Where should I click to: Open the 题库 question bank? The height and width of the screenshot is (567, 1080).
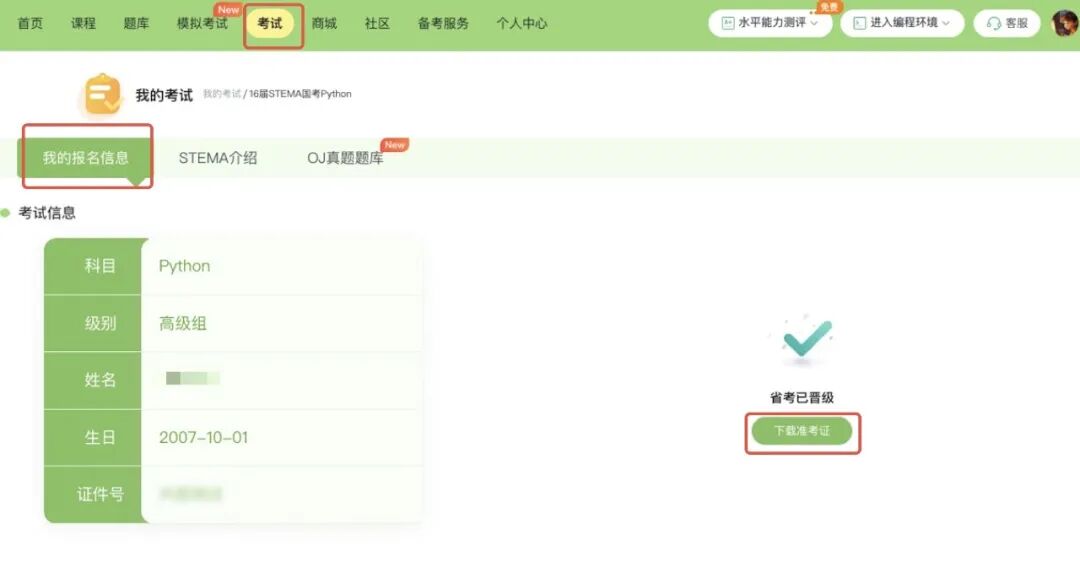tap(136, 23)
